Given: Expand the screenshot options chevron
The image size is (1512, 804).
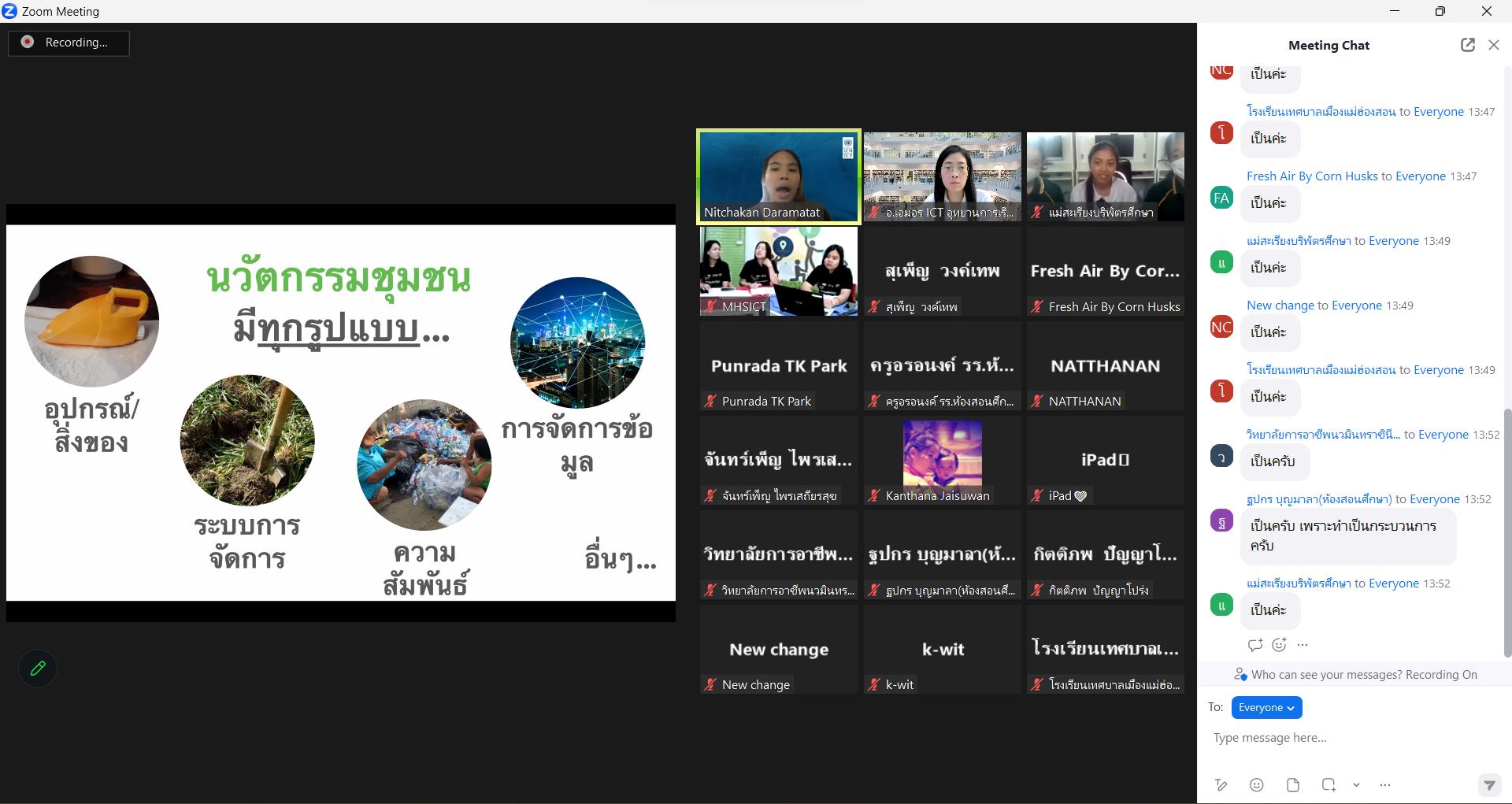Looking at the screenshot, I should pyautogui.click(x=1356, y=784).
